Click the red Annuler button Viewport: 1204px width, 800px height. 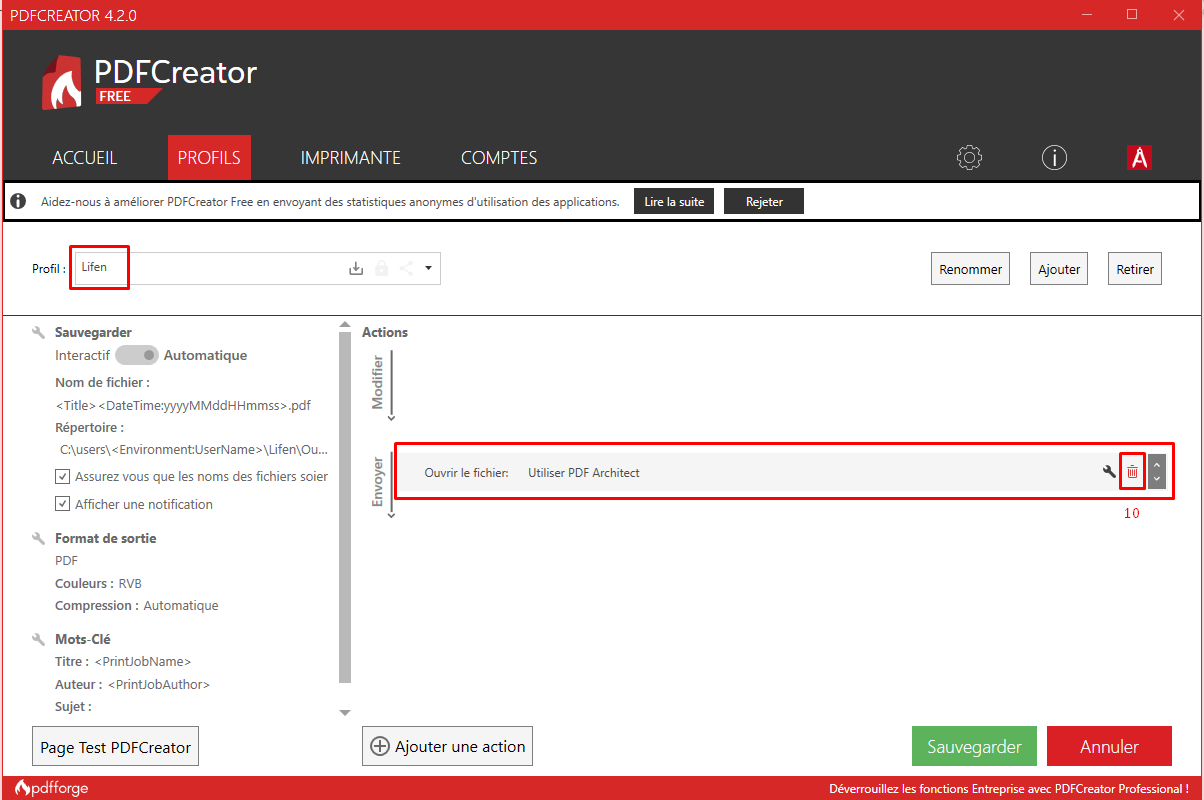[x=1109, y=747]
